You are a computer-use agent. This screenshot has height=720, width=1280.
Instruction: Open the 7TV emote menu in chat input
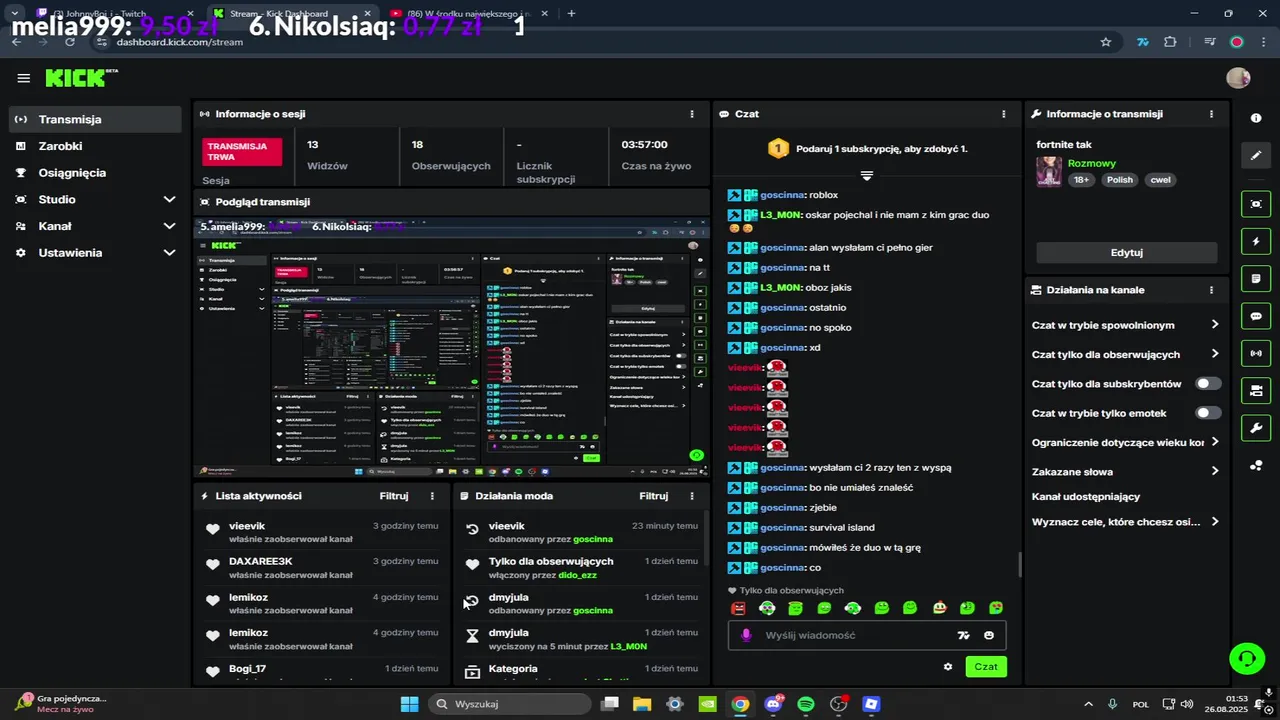click(963, 635)
